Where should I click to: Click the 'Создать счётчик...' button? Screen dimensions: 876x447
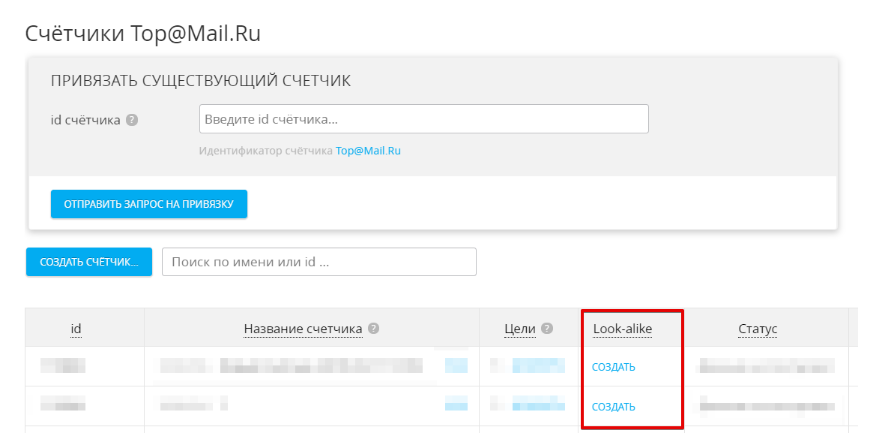point(89,261)
